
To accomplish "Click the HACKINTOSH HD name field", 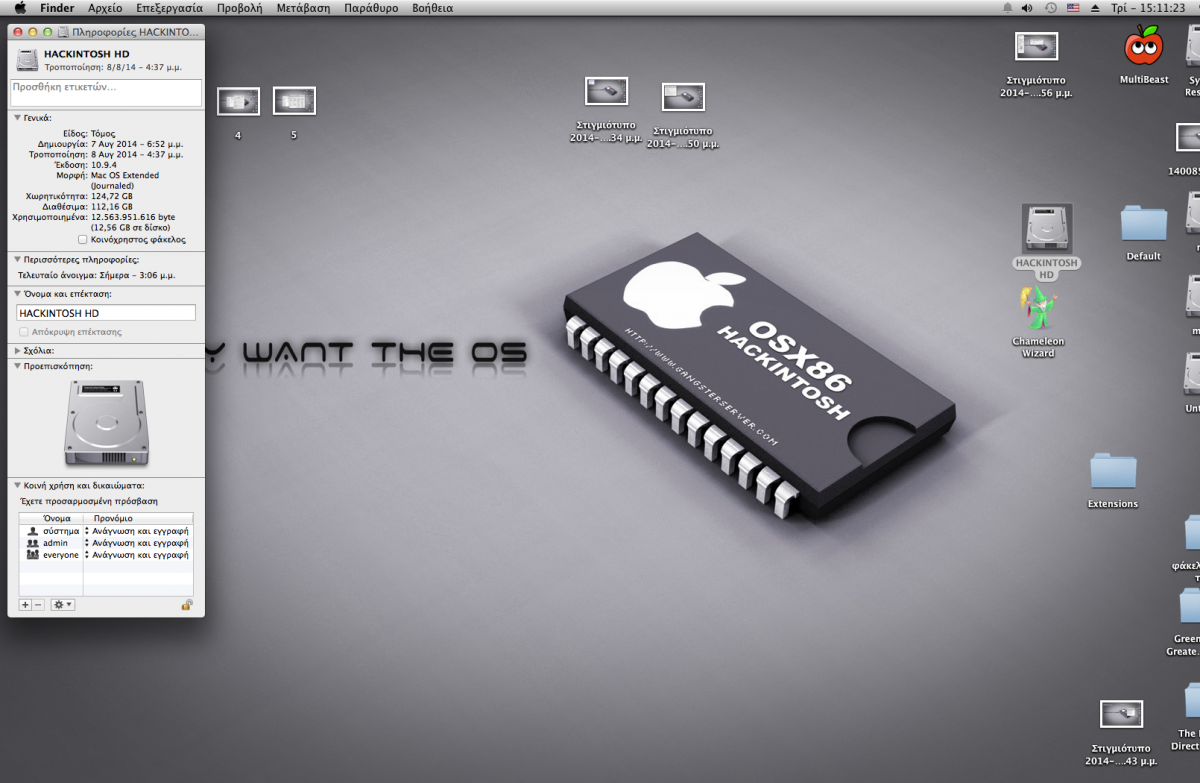I will tap(106, 313).
